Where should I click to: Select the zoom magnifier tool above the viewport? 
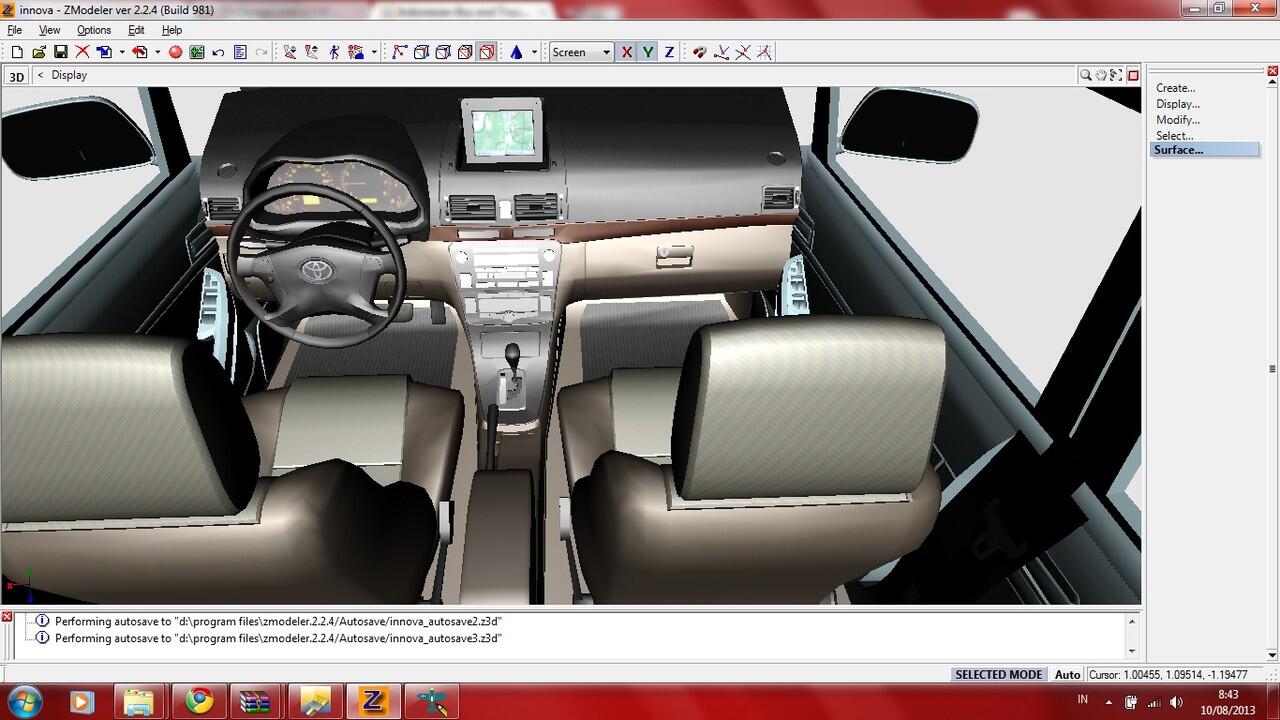[x=1086, y=75]
